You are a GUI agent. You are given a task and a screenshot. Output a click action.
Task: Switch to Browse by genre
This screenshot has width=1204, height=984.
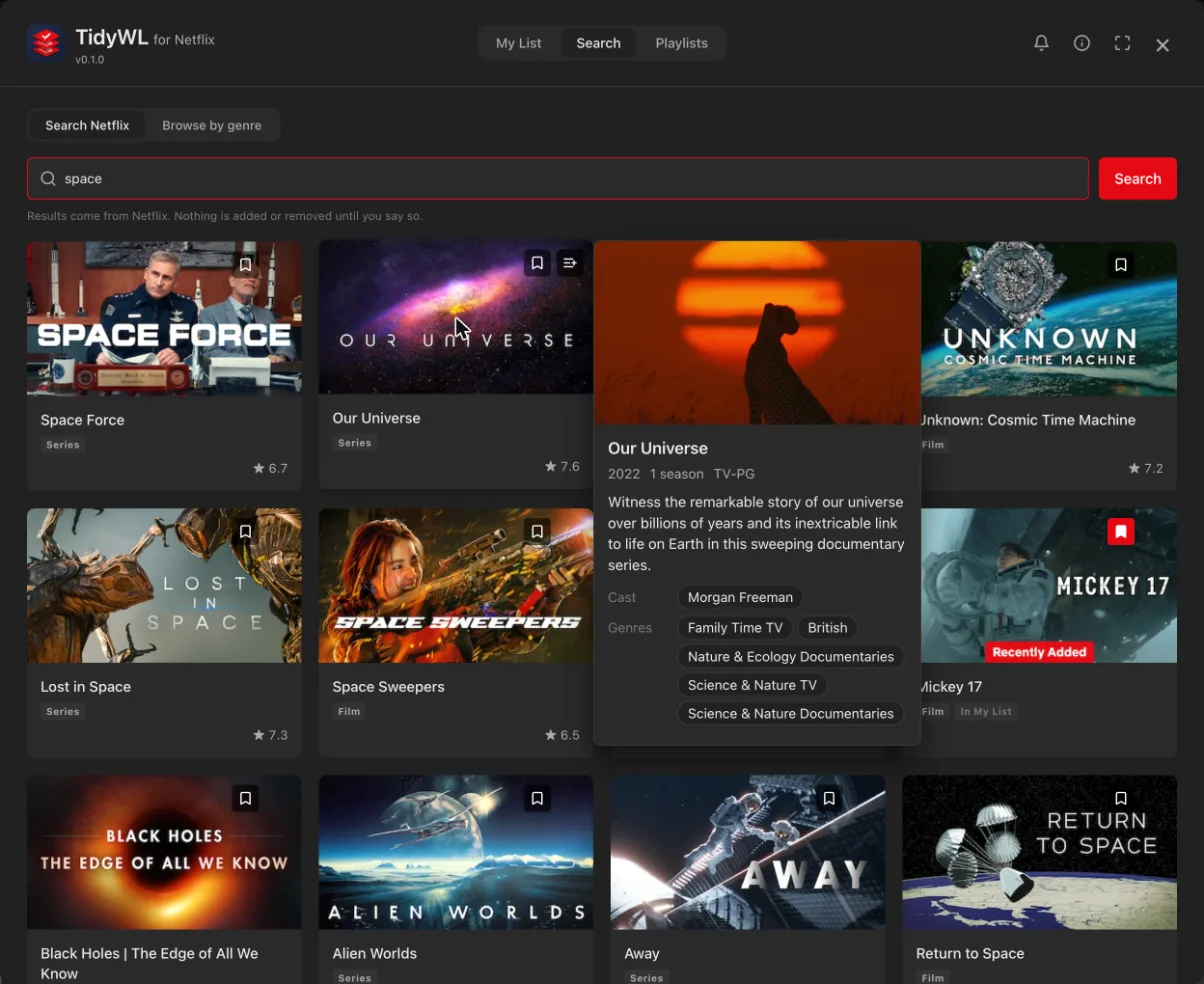[x=212, y=125]
